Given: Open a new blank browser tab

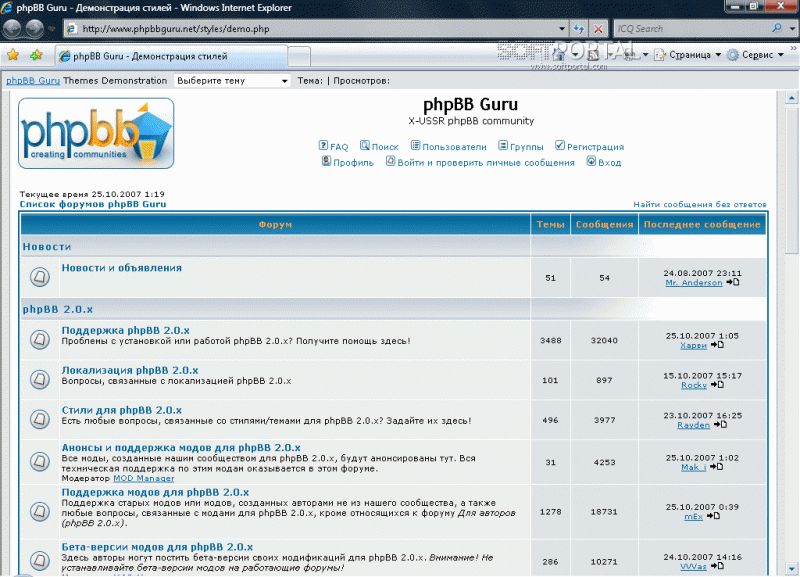Looking at the screenshot, I should [x=299, y=56].
